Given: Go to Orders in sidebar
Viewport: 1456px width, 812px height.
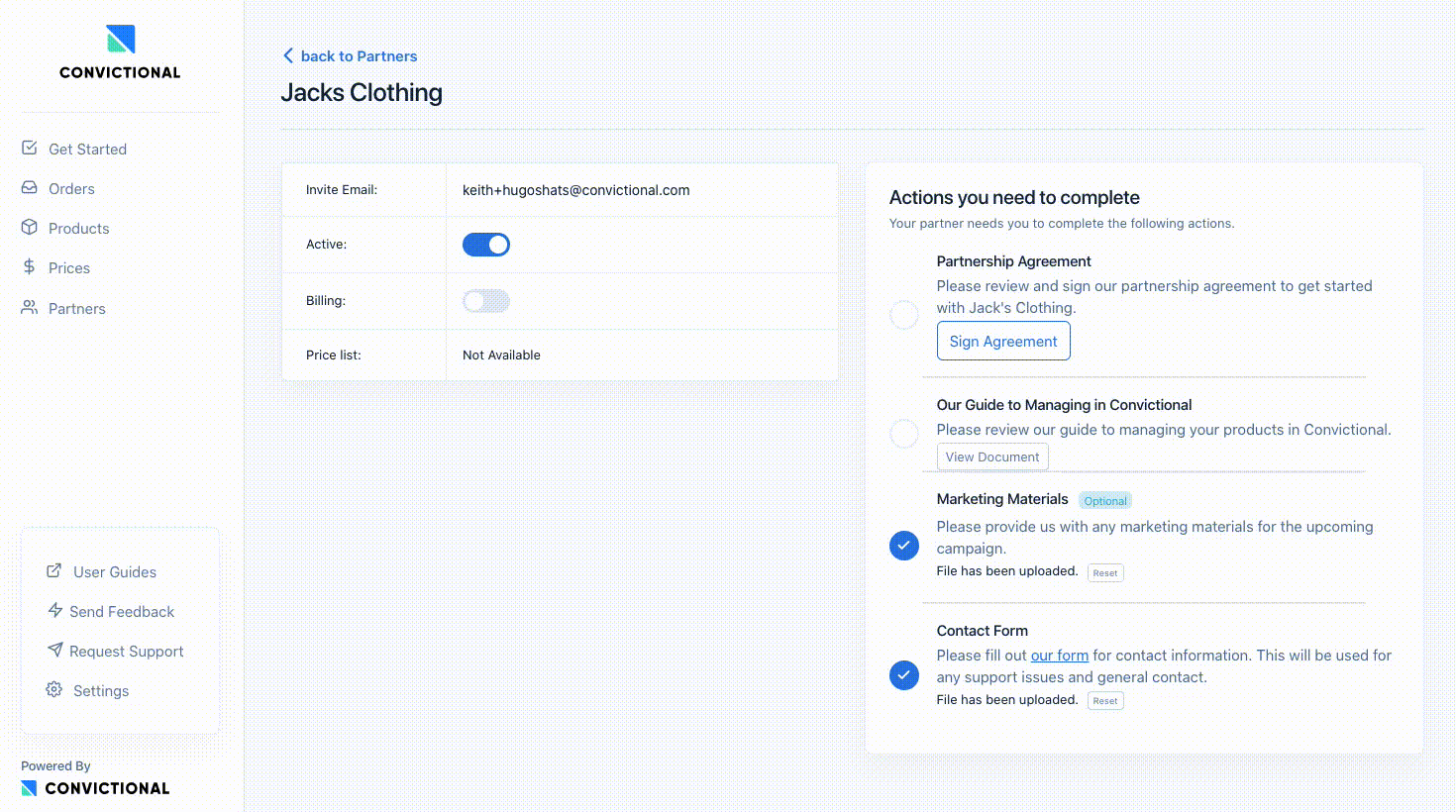Looking at the screenshot, I should tap(71, 188).
